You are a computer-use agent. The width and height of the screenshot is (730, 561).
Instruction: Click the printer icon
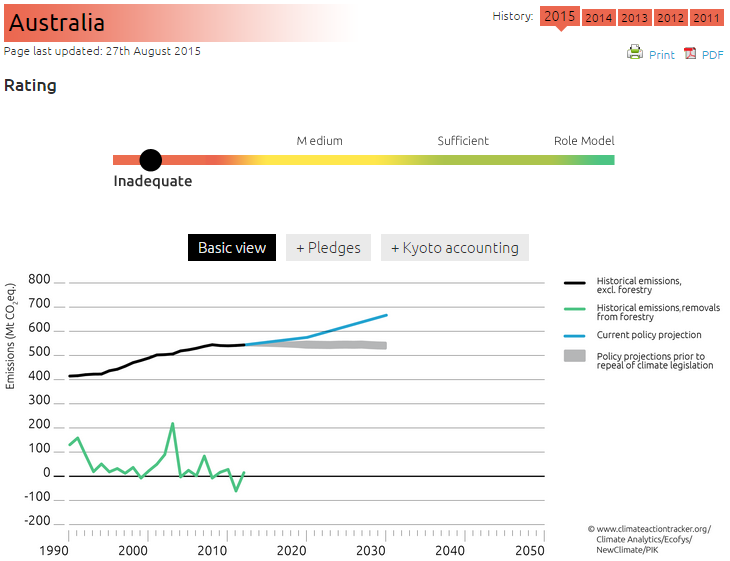click(634, 53)
